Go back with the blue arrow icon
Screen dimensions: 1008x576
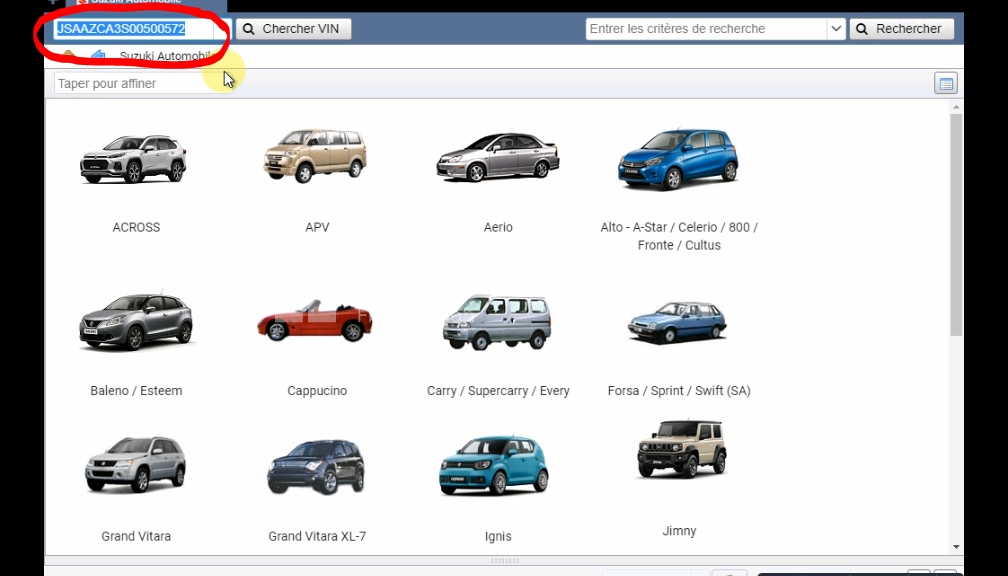pyautogui.click(x=98, y=57)
